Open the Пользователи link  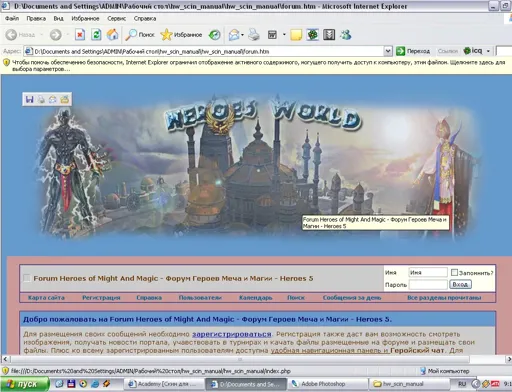click(200, 297)
